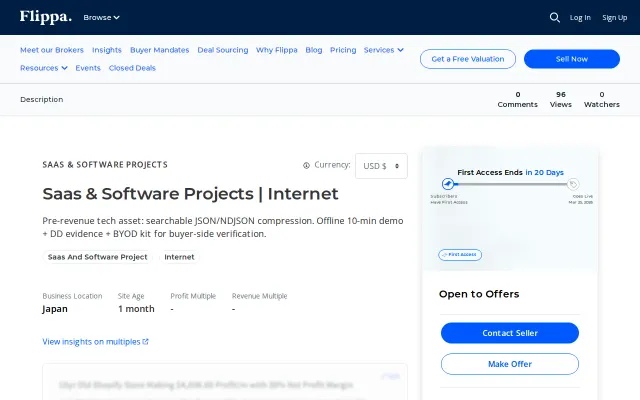Click the First Access badge
Viewport: 640px width, 400px height.
tap(460, 255)
